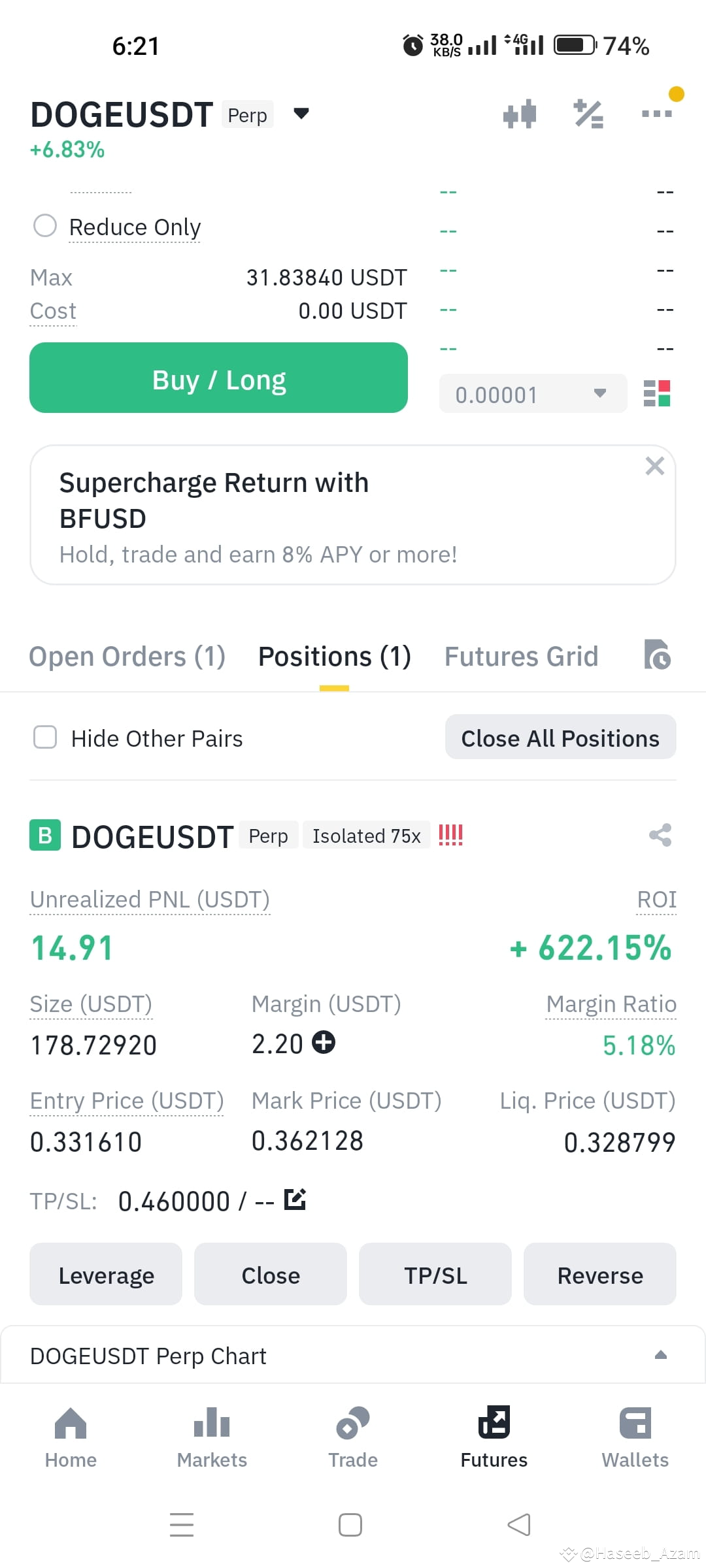Tap the Buy / Long button

click(x=218, y=378)
